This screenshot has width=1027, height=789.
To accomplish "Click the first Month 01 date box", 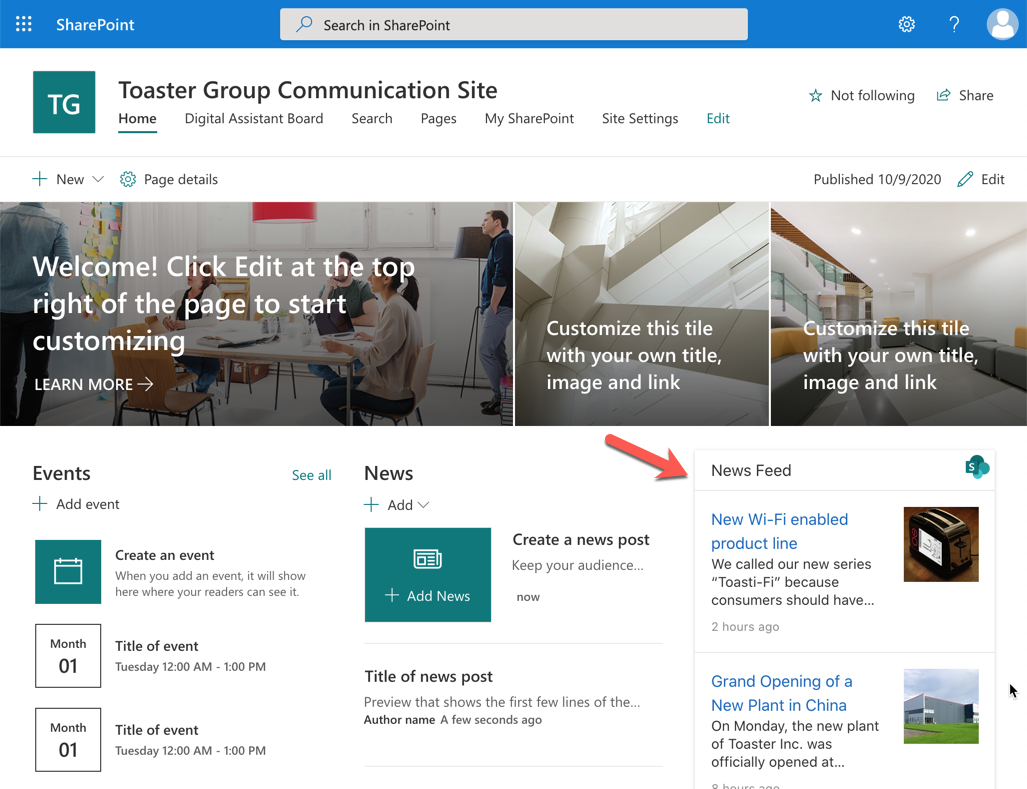I will [68, 655].
